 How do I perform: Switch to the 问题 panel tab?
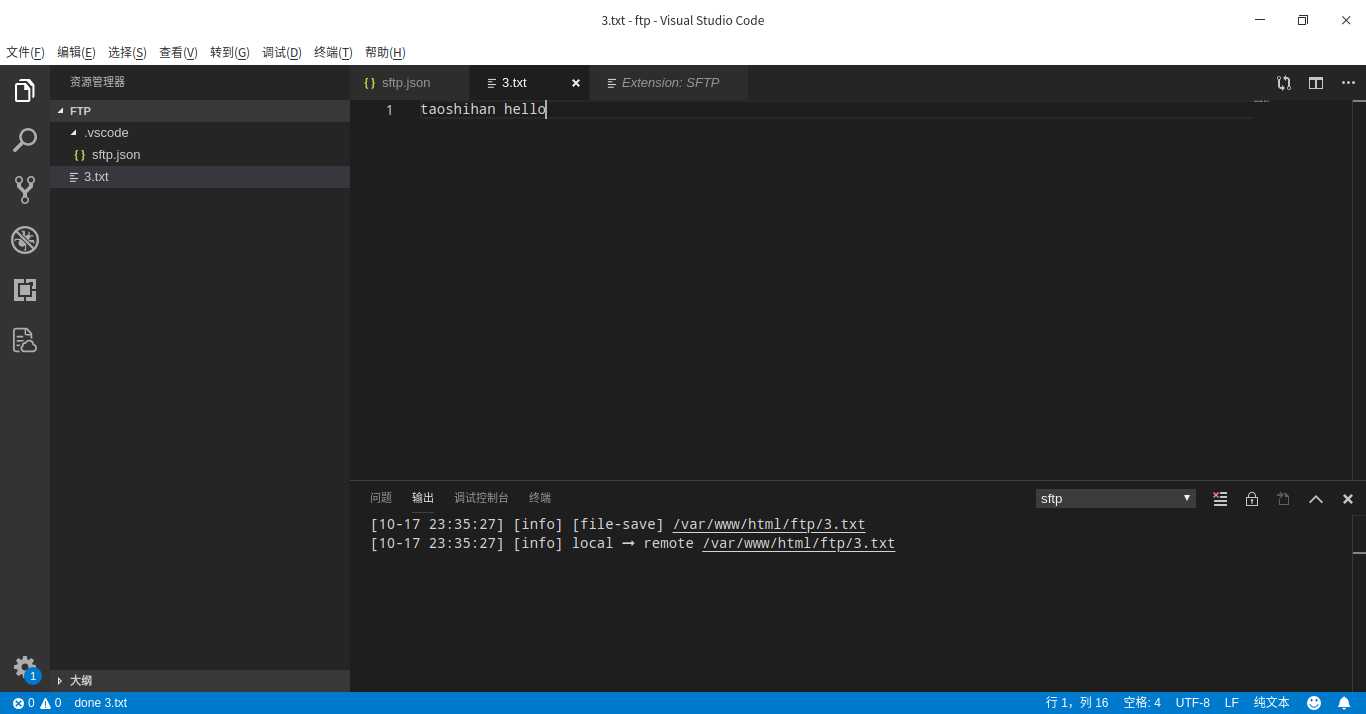click(x=381, y=498)
